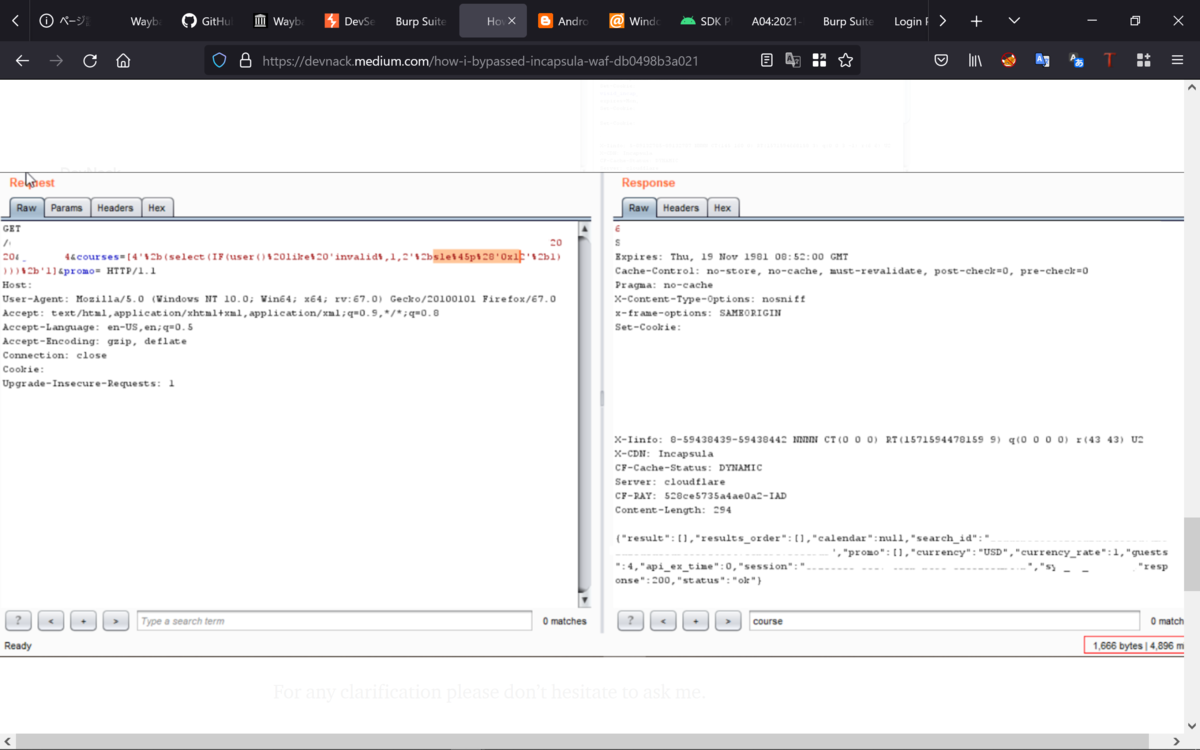This screenshot has height=750, width=1200.
Task: Save page to Pocket
Action: point(941,61)
